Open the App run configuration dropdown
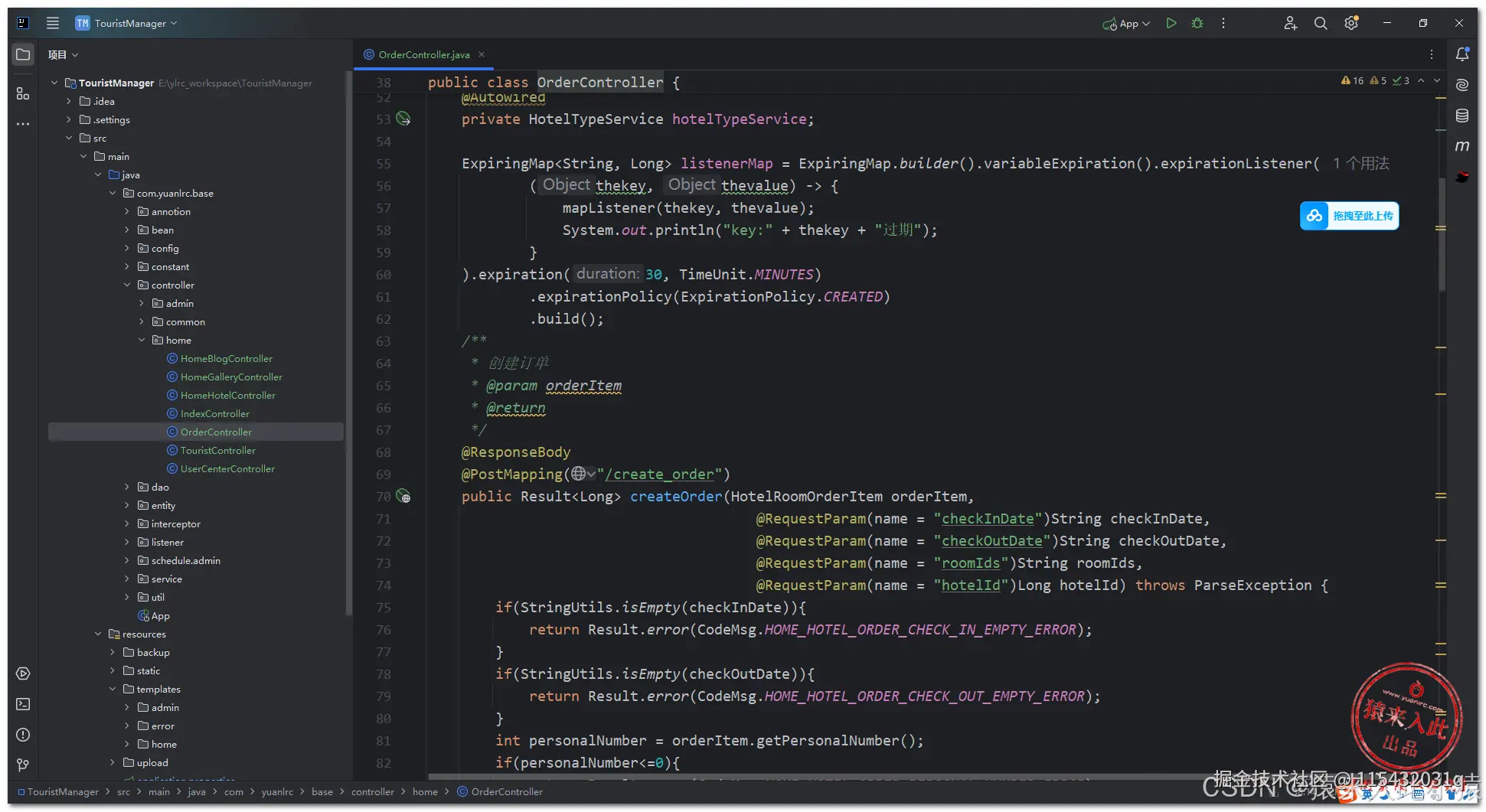Screen dimensions: 1486x812 click(1126, 23)
